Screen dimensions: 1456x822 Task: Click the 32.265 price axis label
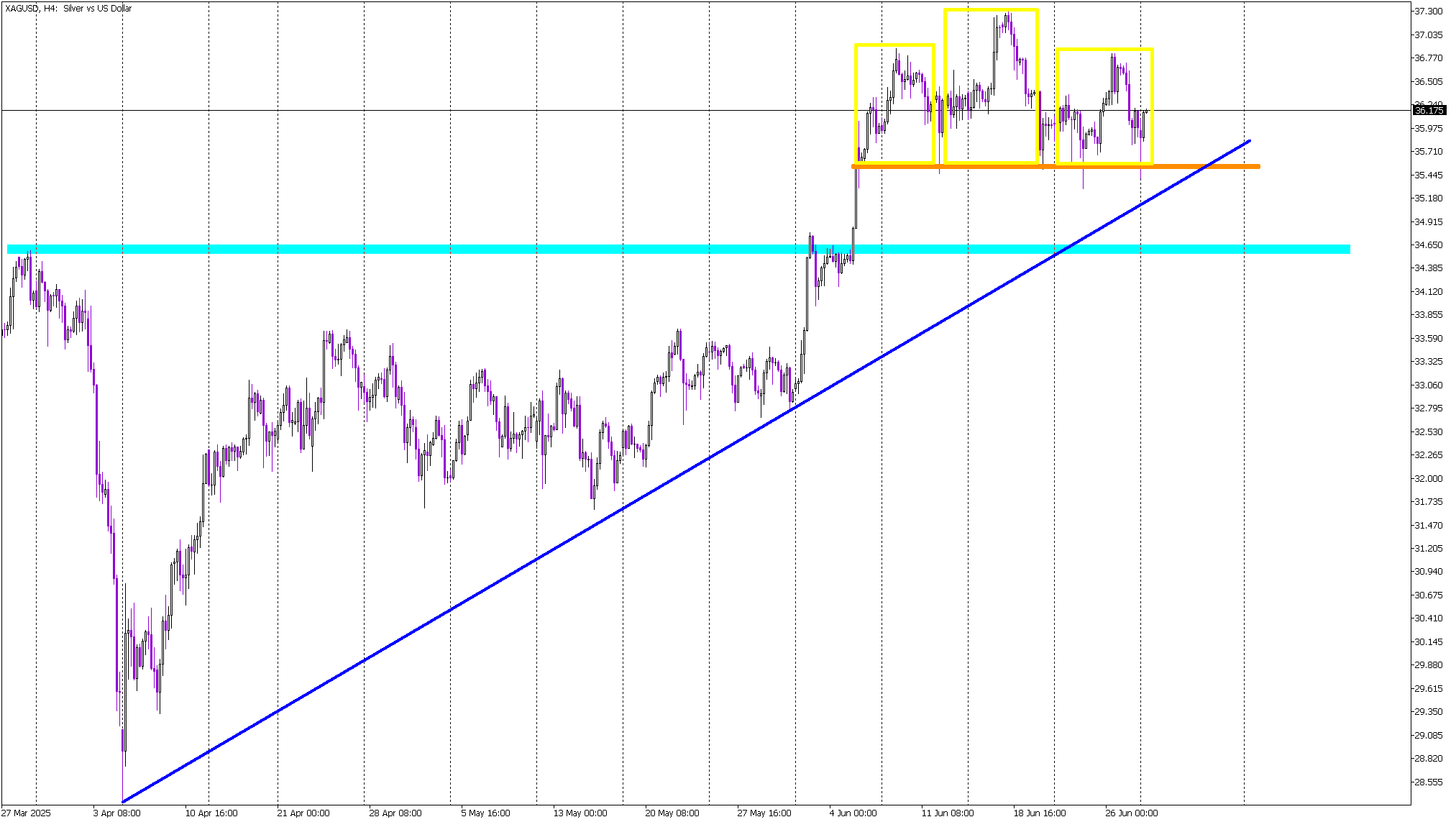pyautogui.click(x=1428, y=455)
